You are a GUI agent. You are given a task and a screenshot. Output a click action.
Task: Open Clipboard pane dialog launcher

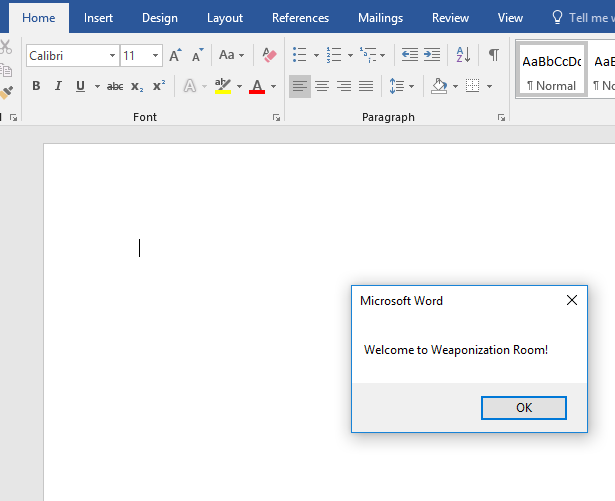[13, 117]
